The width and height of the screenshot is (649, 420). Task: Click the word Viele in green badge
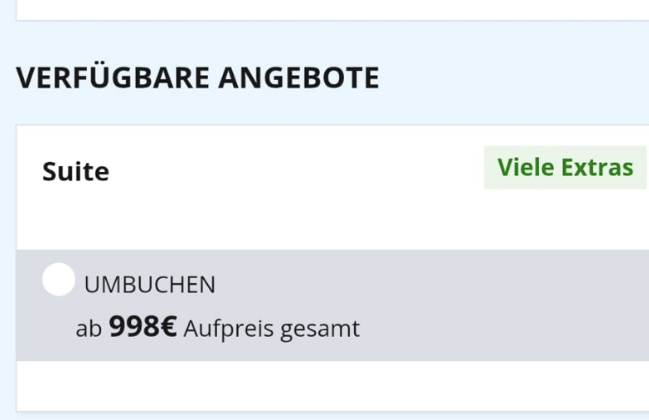[526, 167]
